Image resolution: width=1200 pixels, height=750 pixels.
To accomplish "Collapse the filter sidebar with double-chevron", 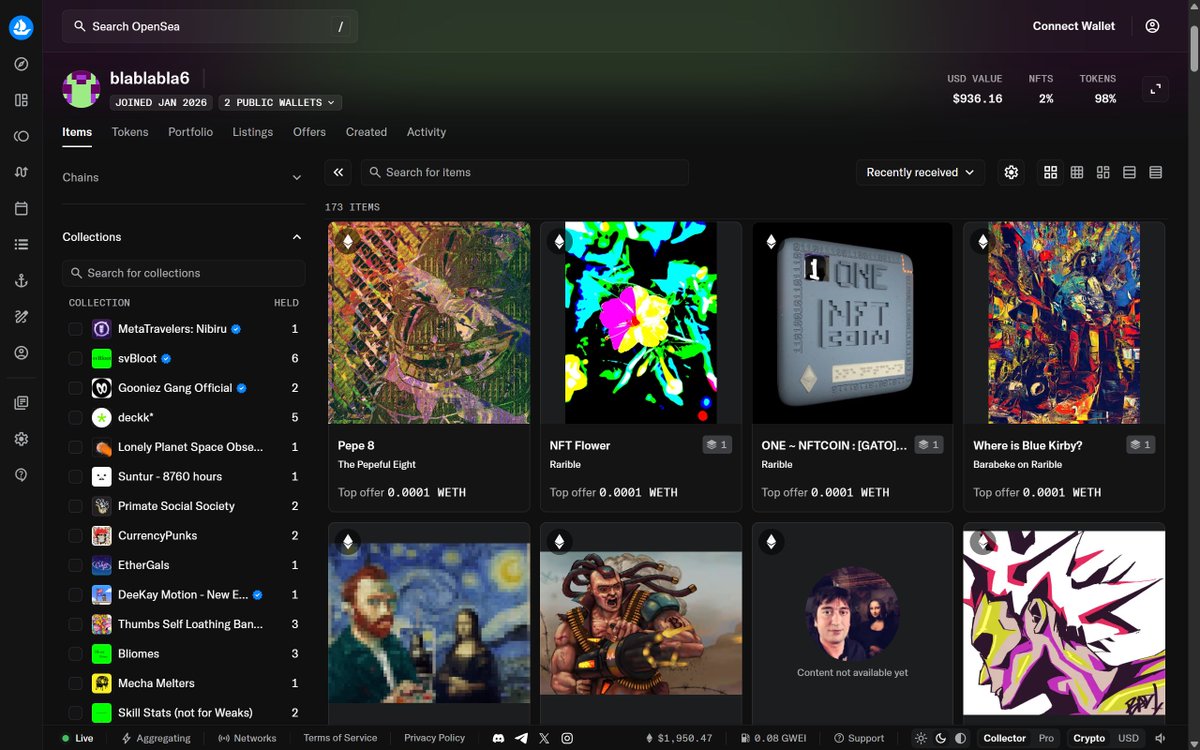I will tap(338, 172).
